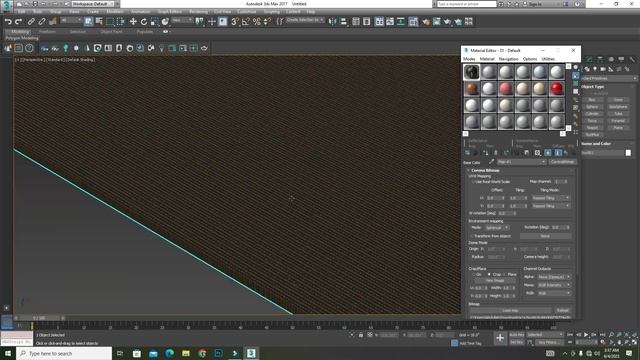
Task: Click the GeoSphere object type button
Action: click(x=618, y=107)
